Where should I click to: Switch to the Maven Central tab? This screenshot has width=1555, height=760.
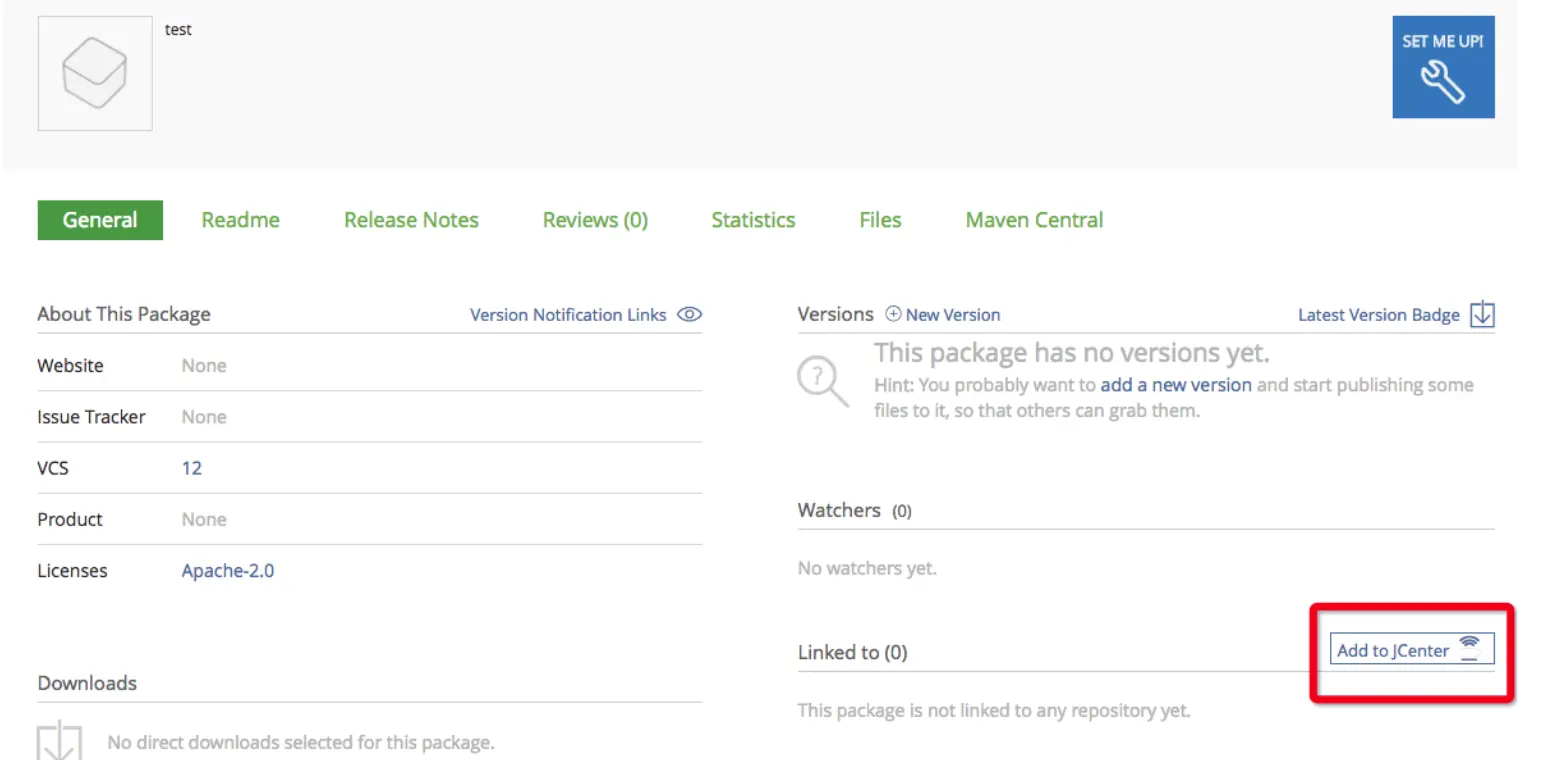click(x=1034, y=220)
